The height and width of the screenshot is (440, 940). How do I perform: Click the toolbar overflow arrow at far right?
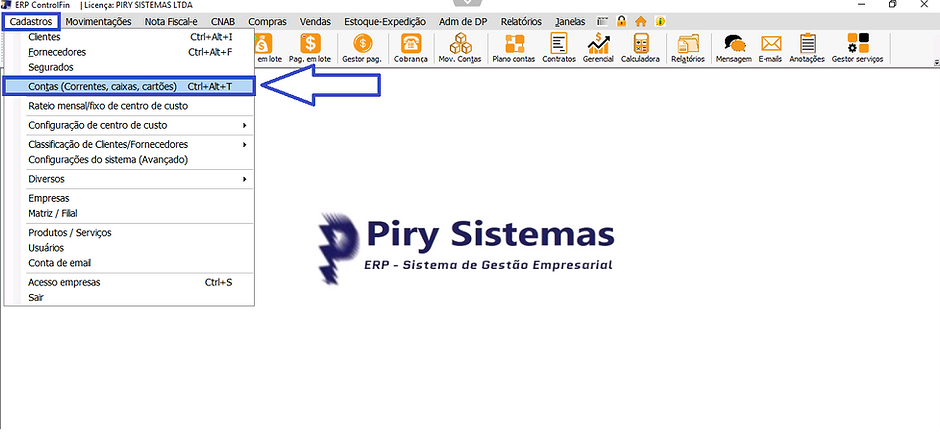[936, 62]
